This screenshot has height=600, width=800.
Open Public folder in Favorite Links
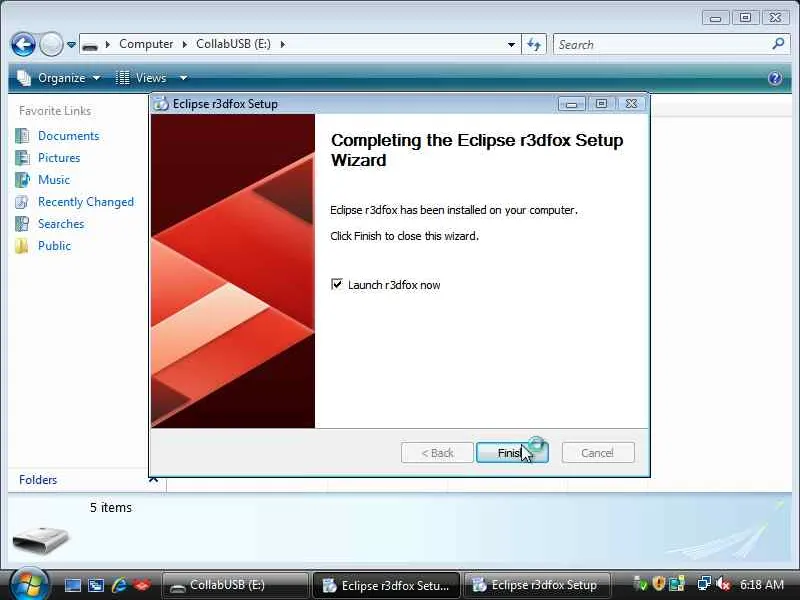pos(54,245)
